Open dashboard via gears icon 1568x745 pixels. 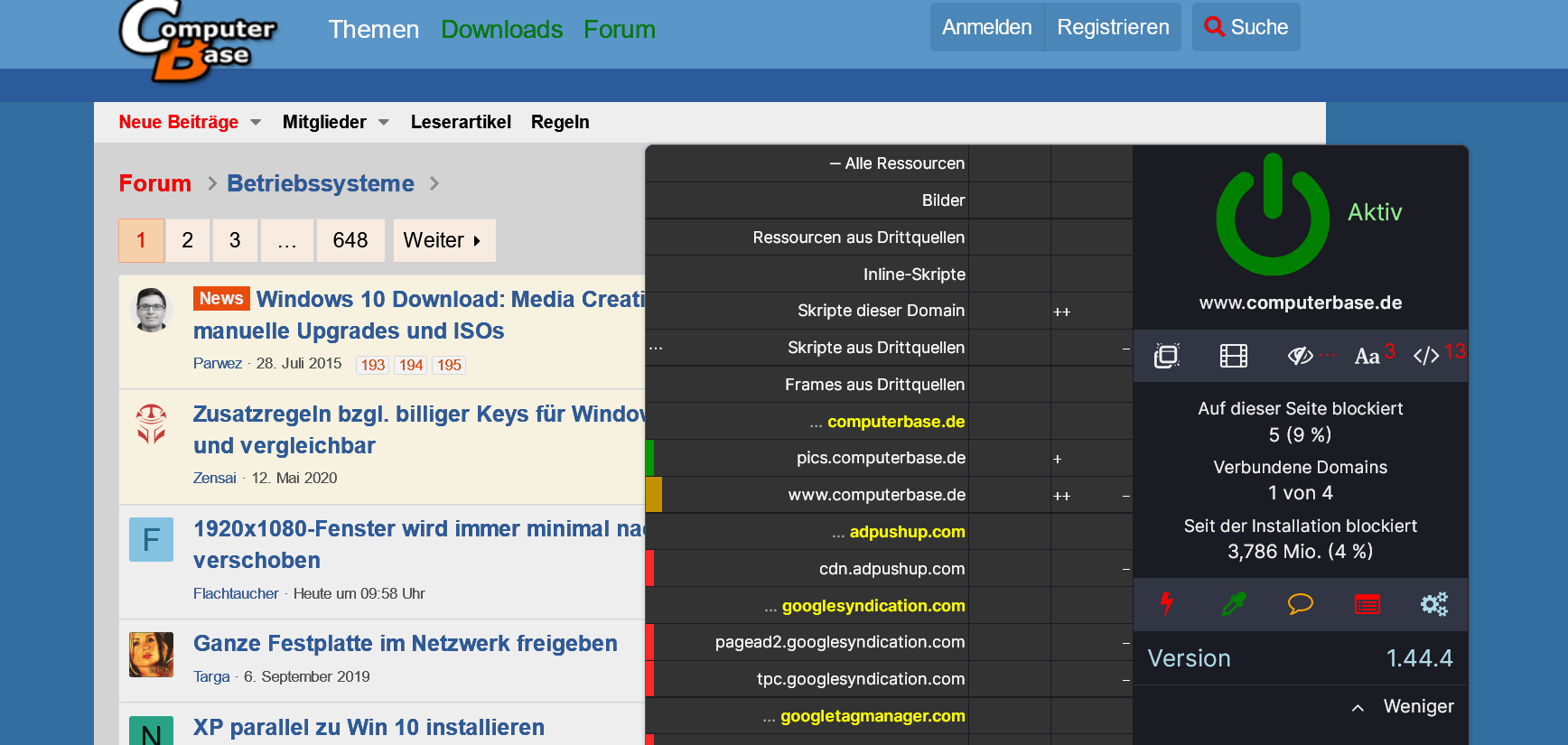[x=1433, y=604]
